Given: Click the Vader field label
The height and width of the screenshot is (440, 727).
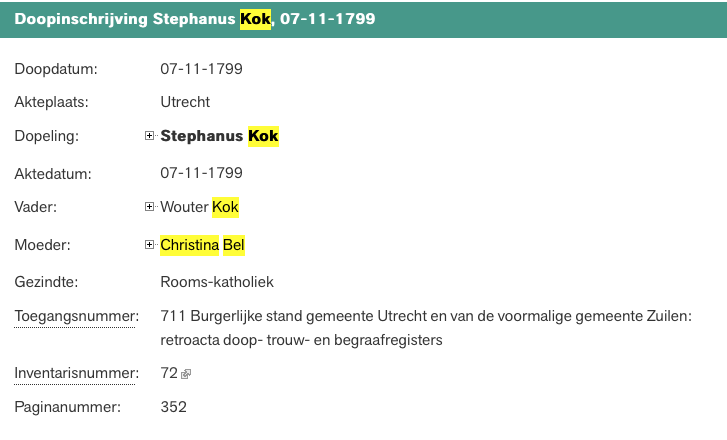Looking at the screenshot, I should coord(36,207).
